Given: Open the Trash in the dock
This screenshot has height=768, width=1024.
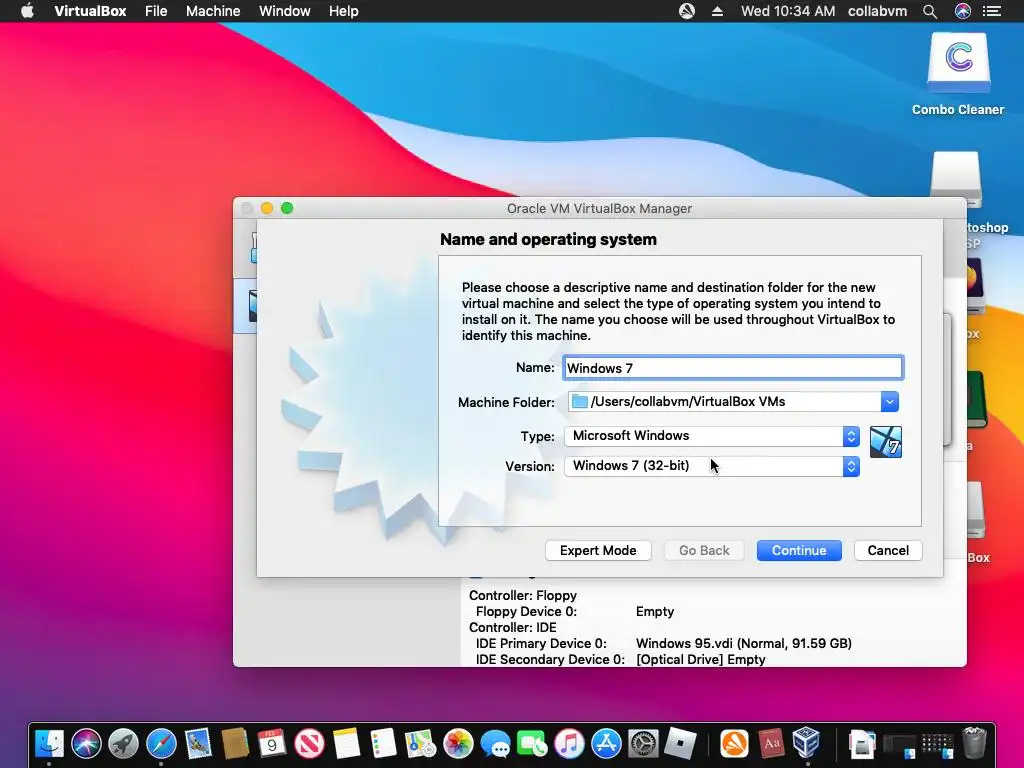Looking at the screenshot, I should pos(974,743).
